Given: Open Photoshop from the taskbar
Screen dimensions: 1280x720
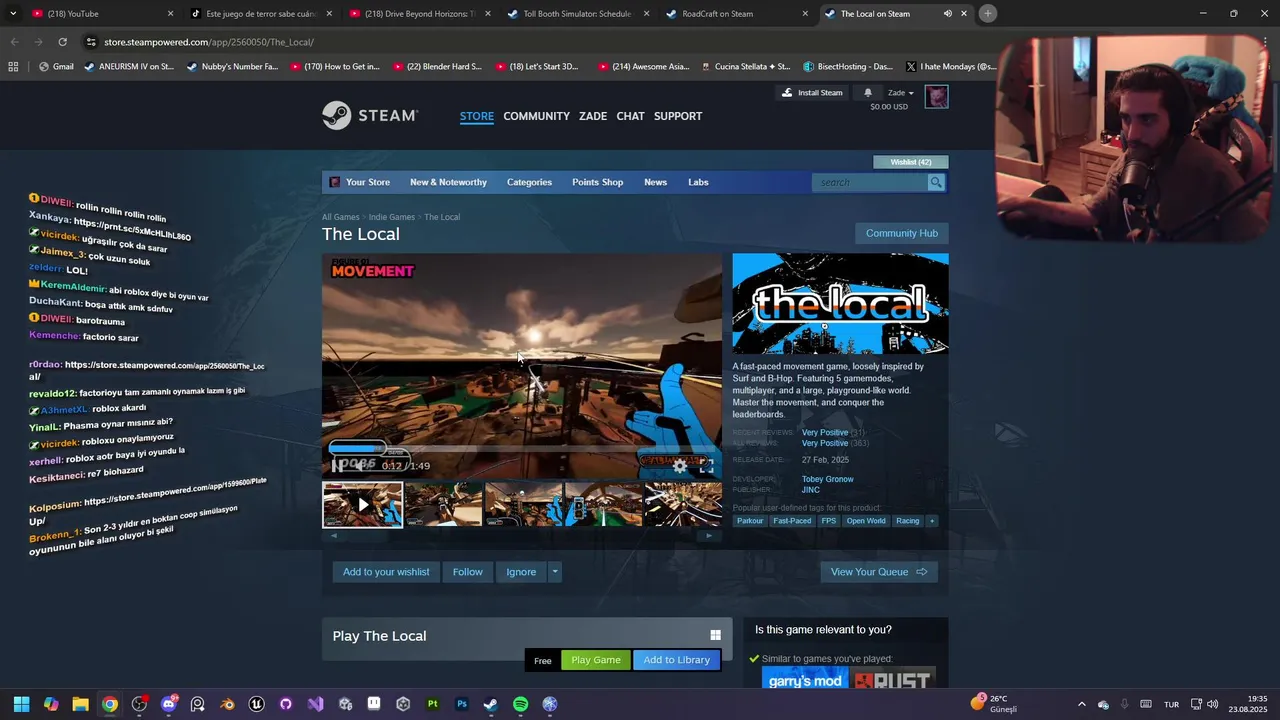Looking at the screenshot, I should coord(462,704).
